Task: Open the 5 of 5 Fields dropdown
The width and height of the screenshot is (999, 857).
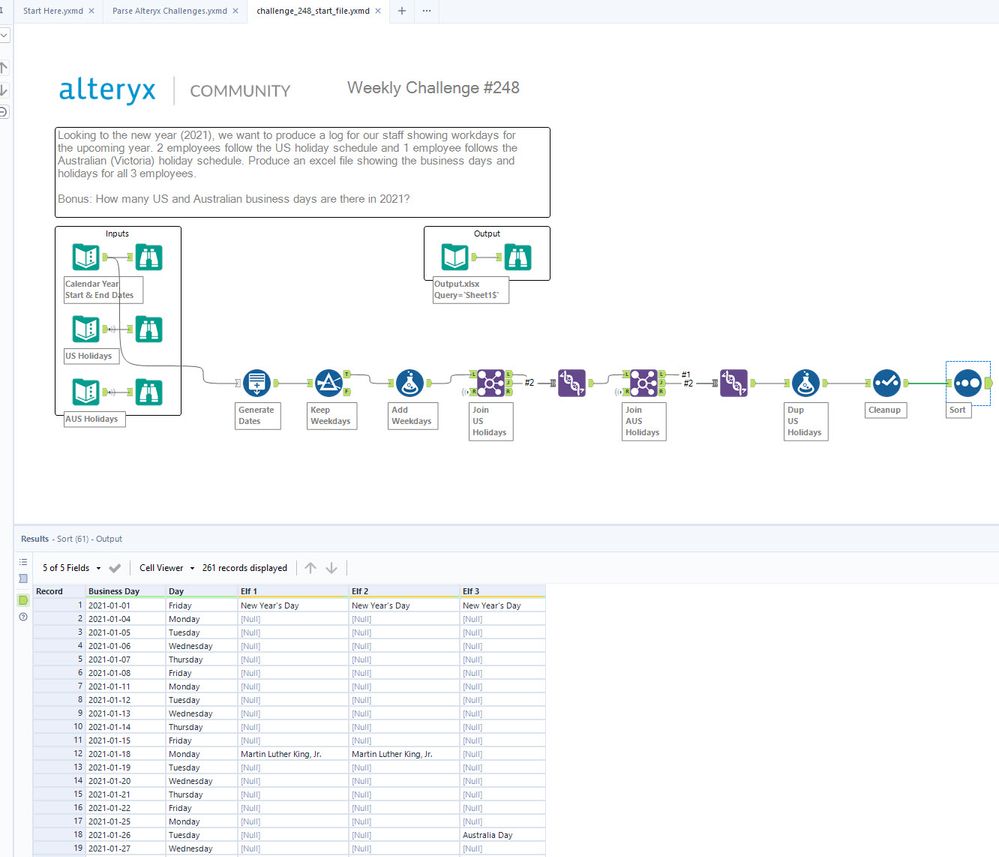Action: point(71,568)
